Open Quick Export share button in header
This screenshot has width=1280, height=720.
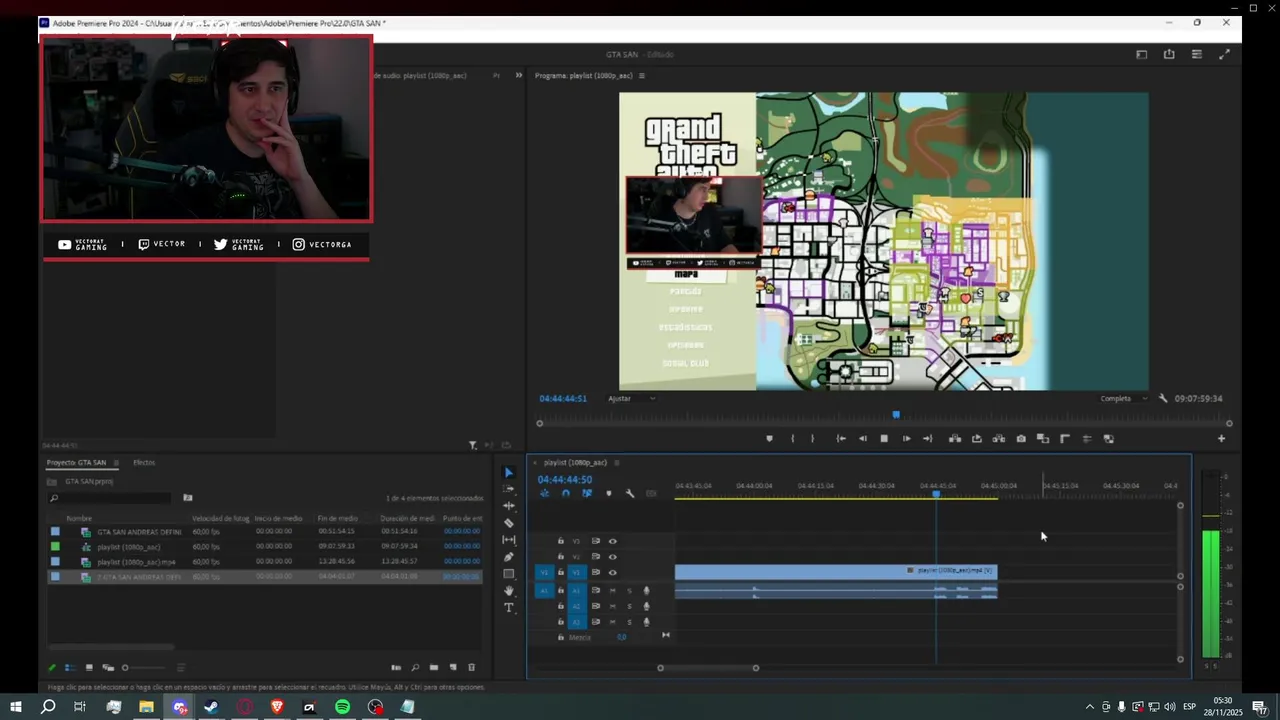[1169, 54]
